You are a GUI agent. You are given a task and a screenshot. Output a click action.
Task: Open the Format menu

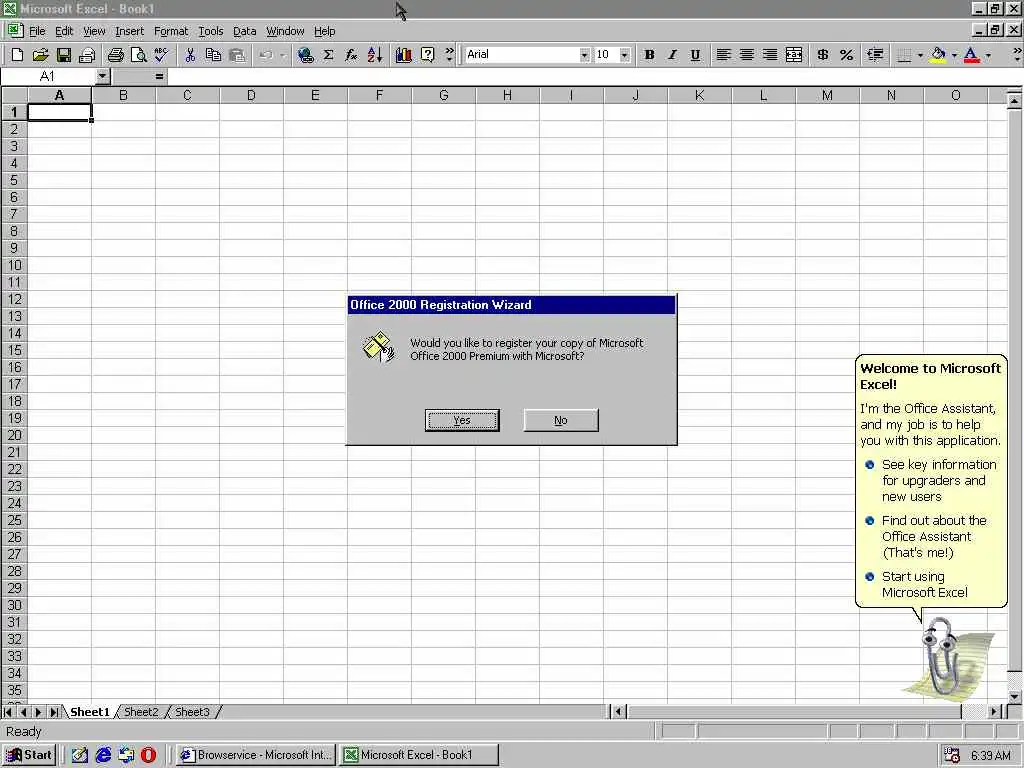pos(170,31)
